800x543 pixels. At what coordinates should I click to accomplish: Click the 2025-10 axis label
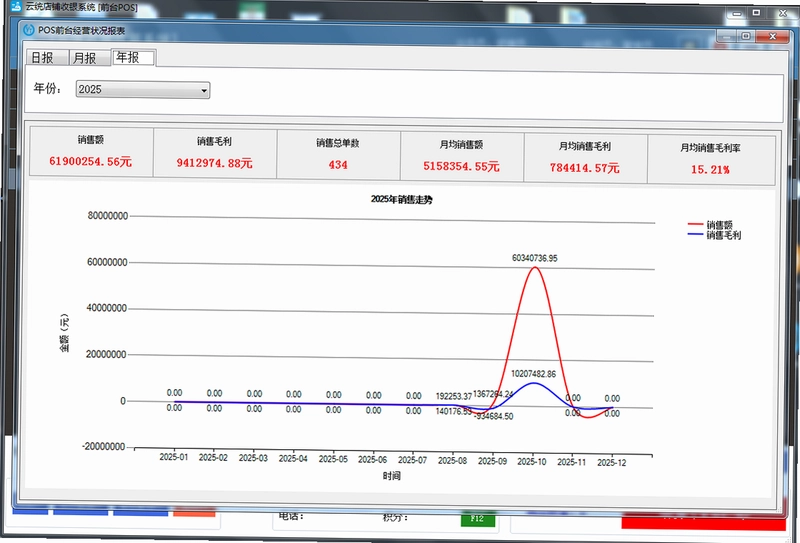click(532, 462)
